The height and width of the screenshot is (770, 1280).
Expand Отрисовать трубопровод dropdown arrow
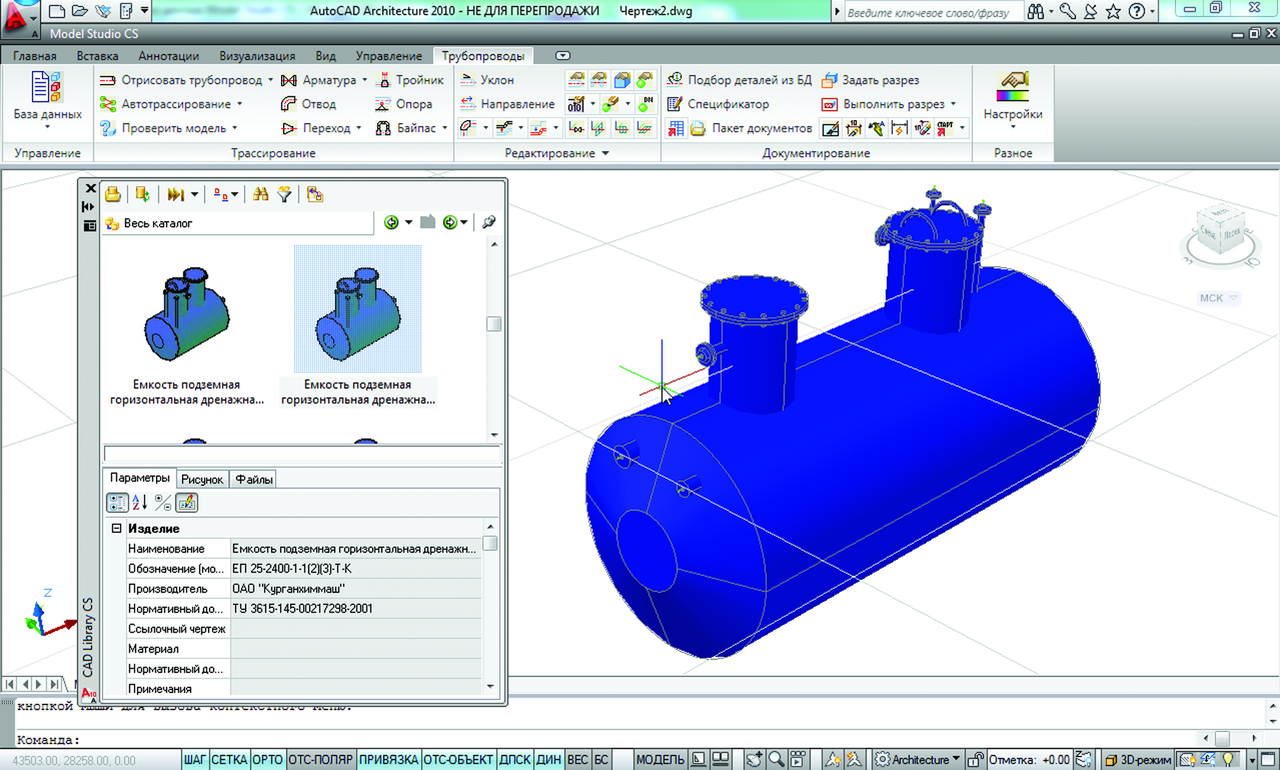271,80
